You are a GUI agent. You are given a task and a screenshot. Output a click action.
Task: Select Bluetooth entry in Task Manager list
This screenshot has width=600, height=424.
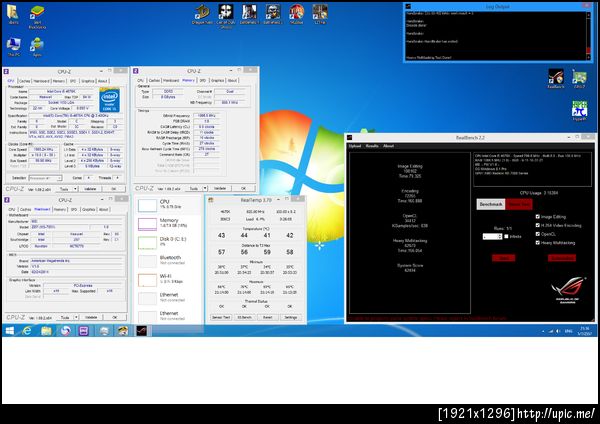(x=172, y=261)
